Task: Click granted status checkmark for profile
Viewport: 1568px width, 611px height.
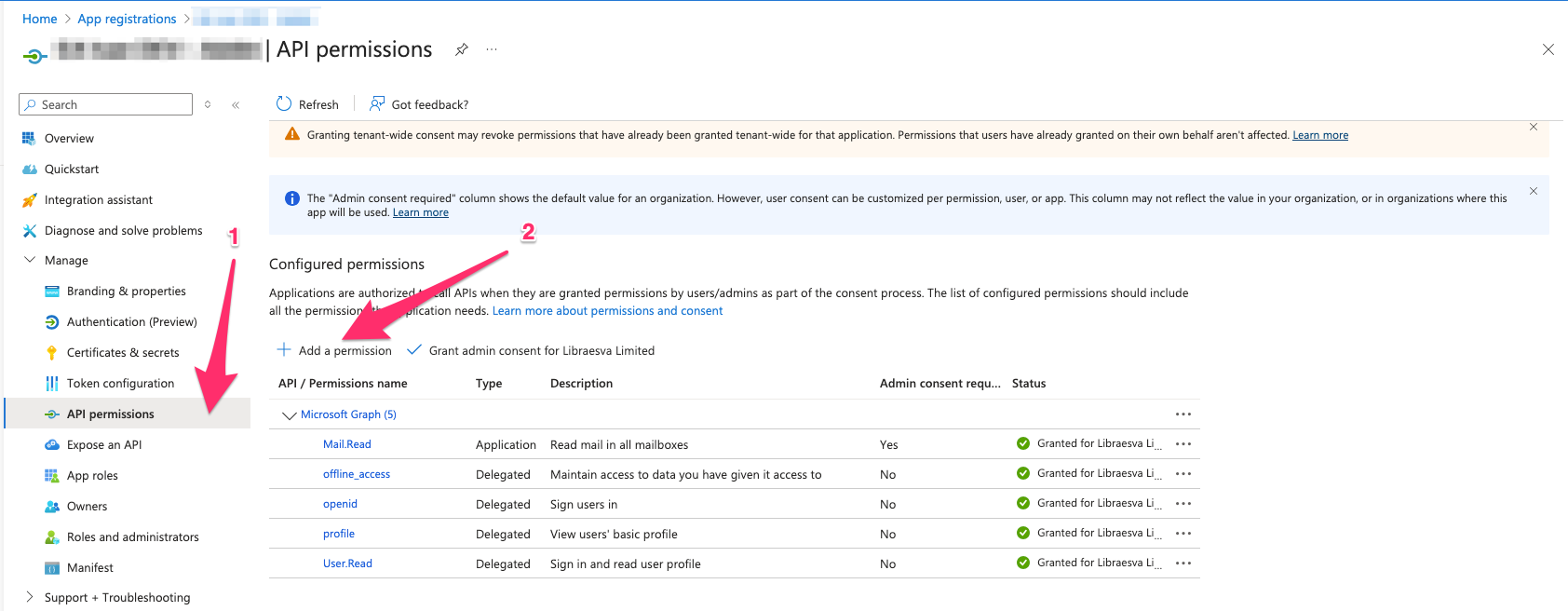Action: 1023,533
